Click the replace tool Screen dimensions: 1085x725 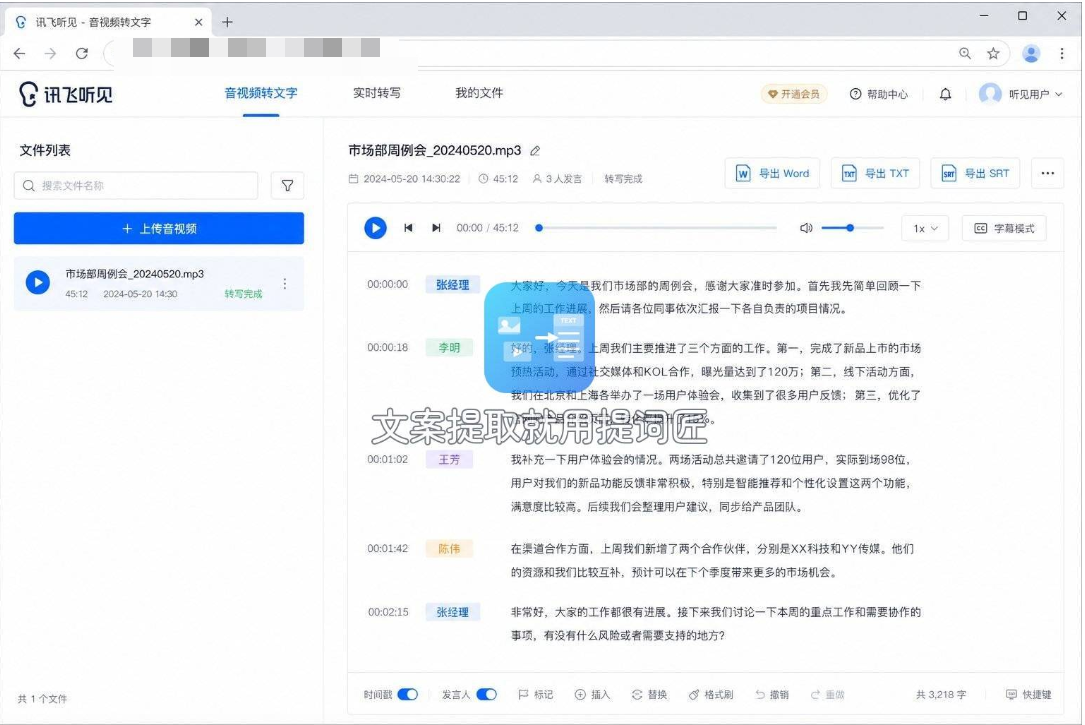pos(649,695)
